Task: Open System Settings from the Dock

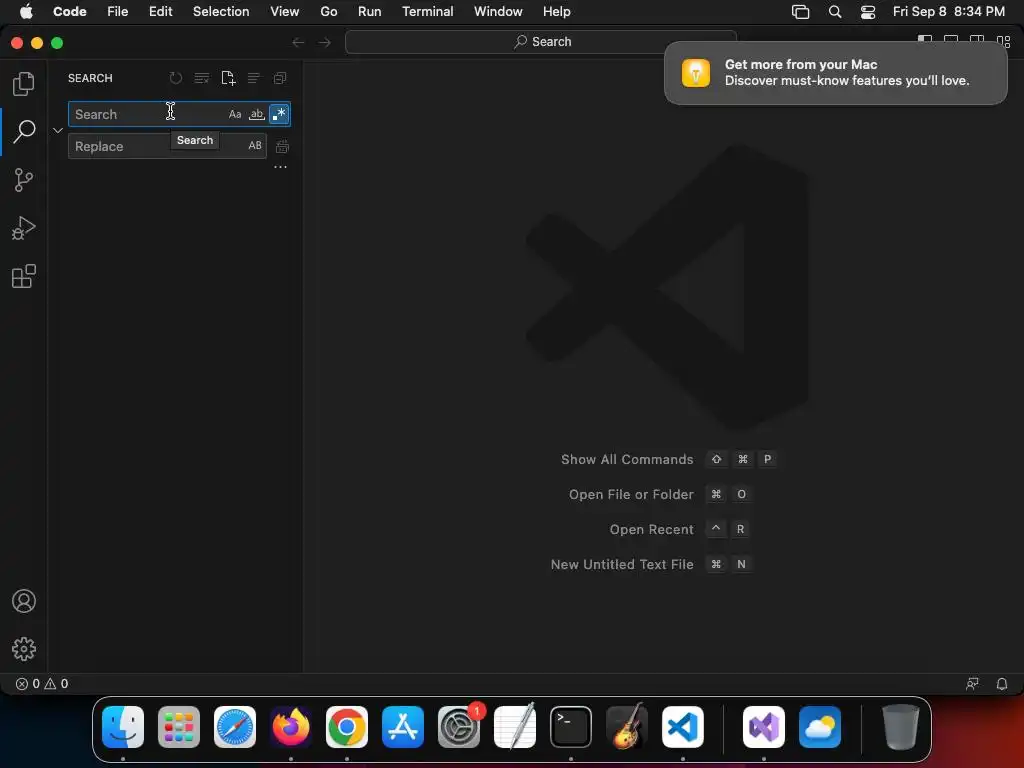Action: [459, 727]
